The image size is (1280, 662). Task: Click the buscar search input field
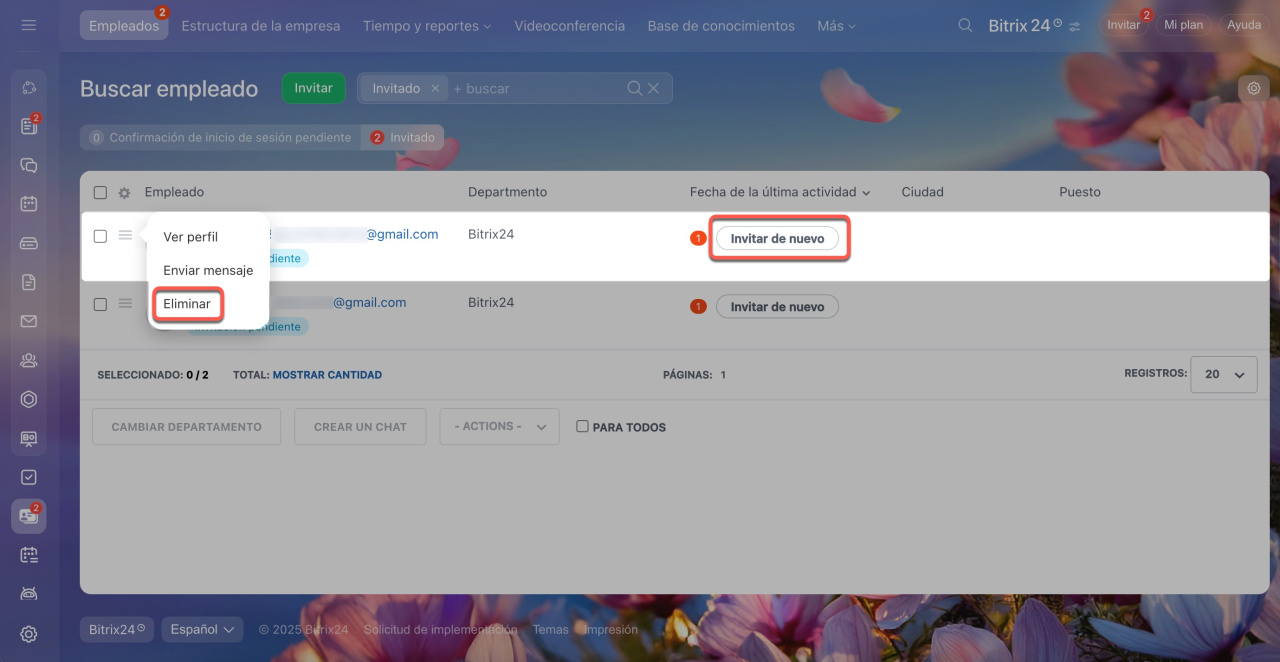pos(535,88)
